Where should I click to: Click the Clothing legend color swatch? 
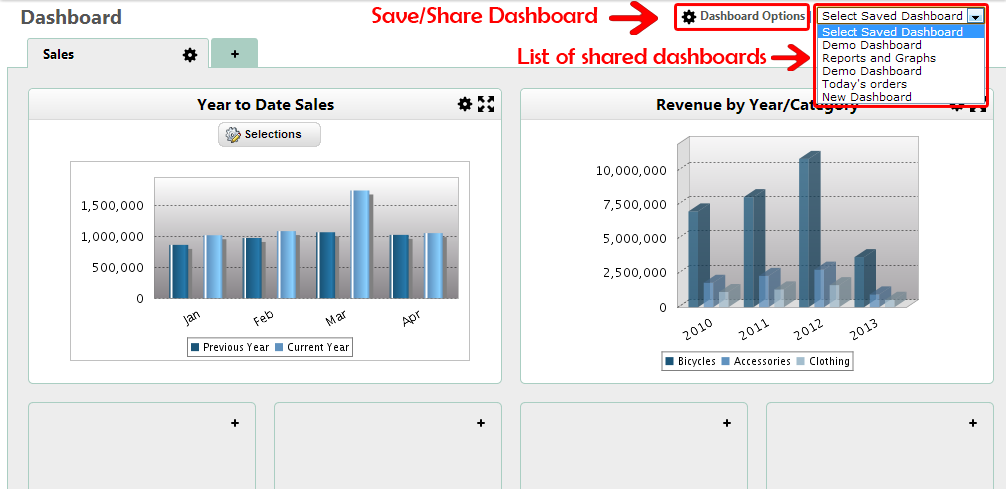click(802, 361)
